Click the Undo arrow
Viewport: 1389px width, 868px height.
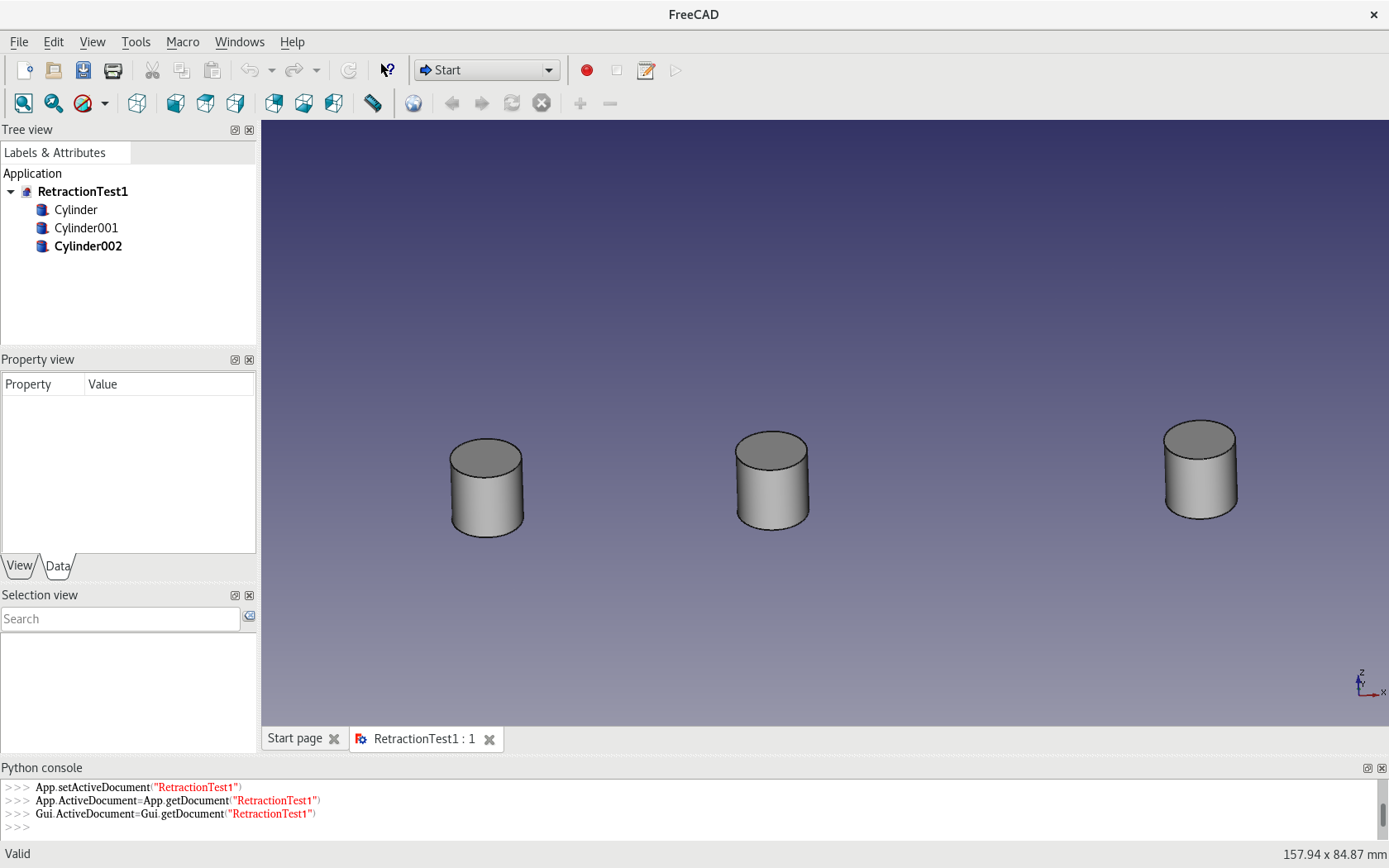click(x=250, y=70)
